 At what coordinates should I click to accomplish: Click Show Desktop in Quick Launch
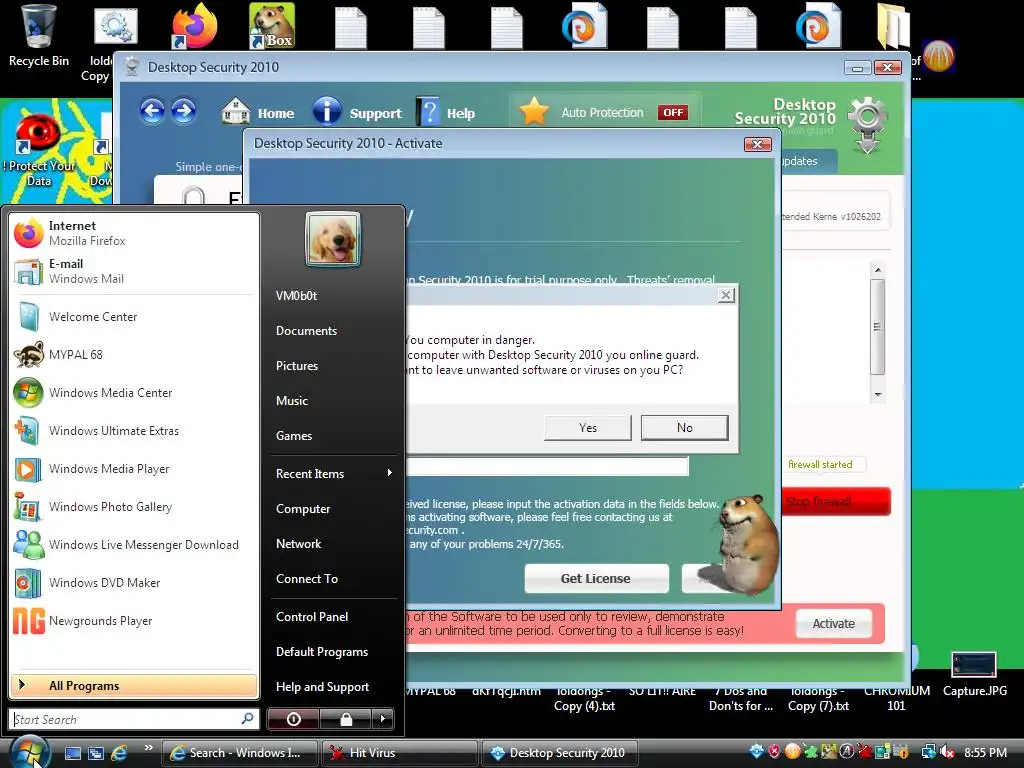[x=73, y=753]
